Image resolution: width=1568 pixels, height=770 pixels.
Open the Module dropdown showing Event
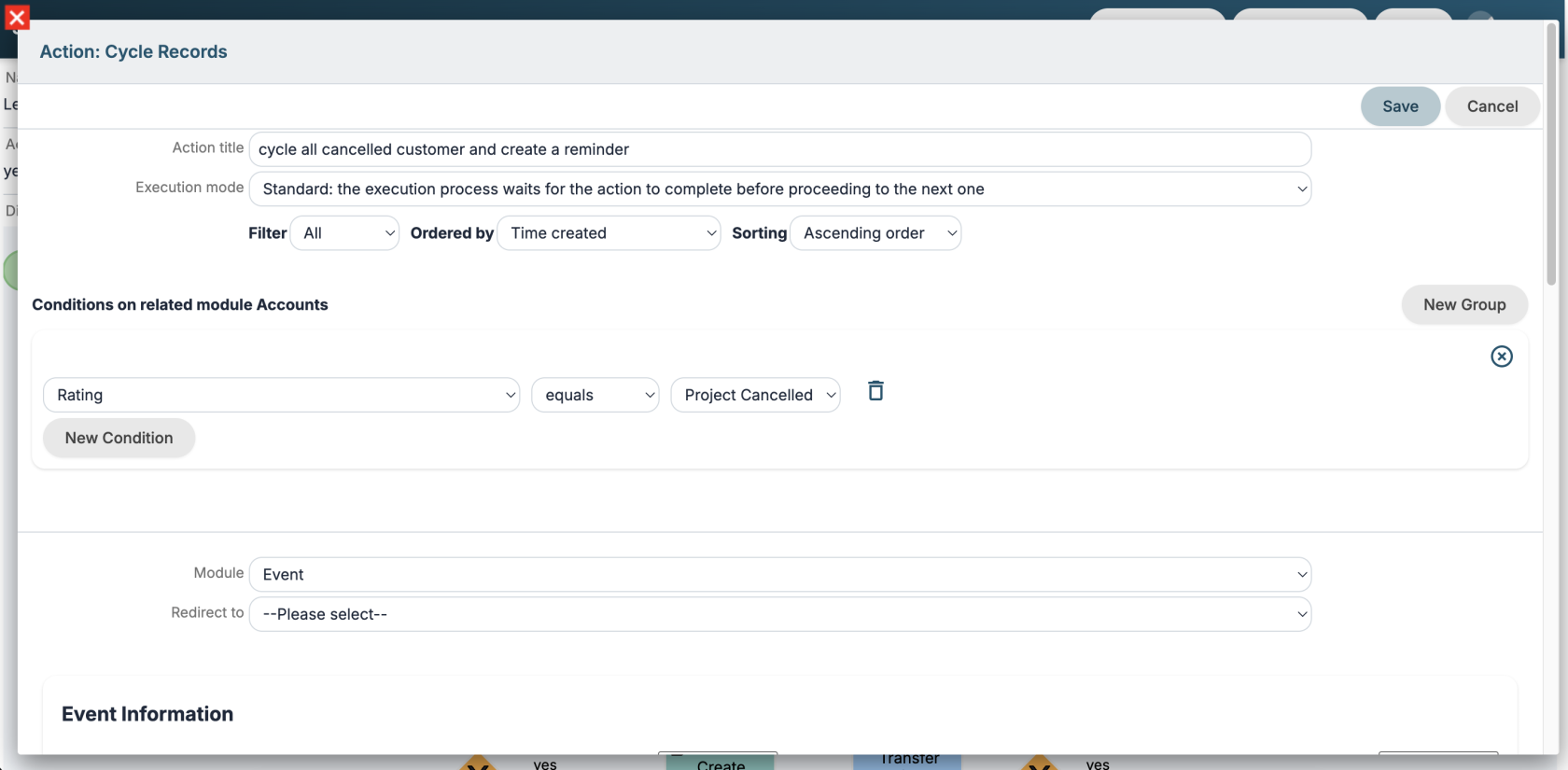[779, 574]
